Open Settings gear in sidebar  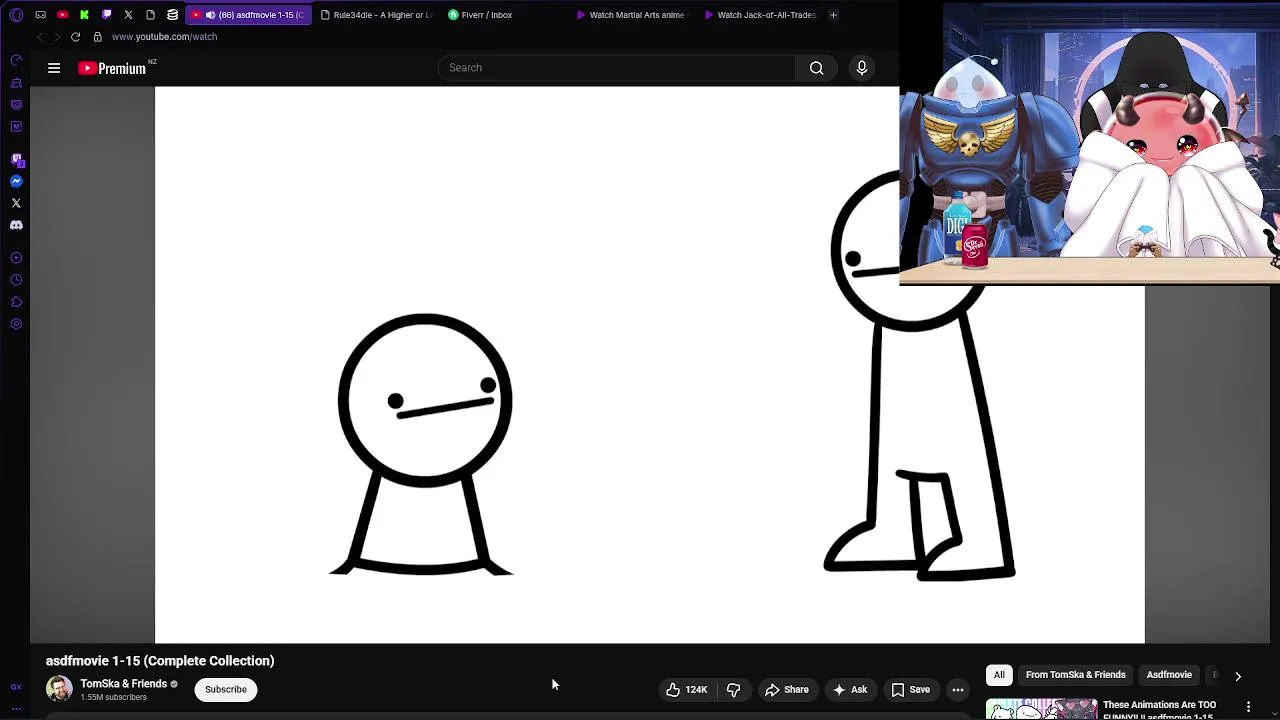(x=16, y=324)
